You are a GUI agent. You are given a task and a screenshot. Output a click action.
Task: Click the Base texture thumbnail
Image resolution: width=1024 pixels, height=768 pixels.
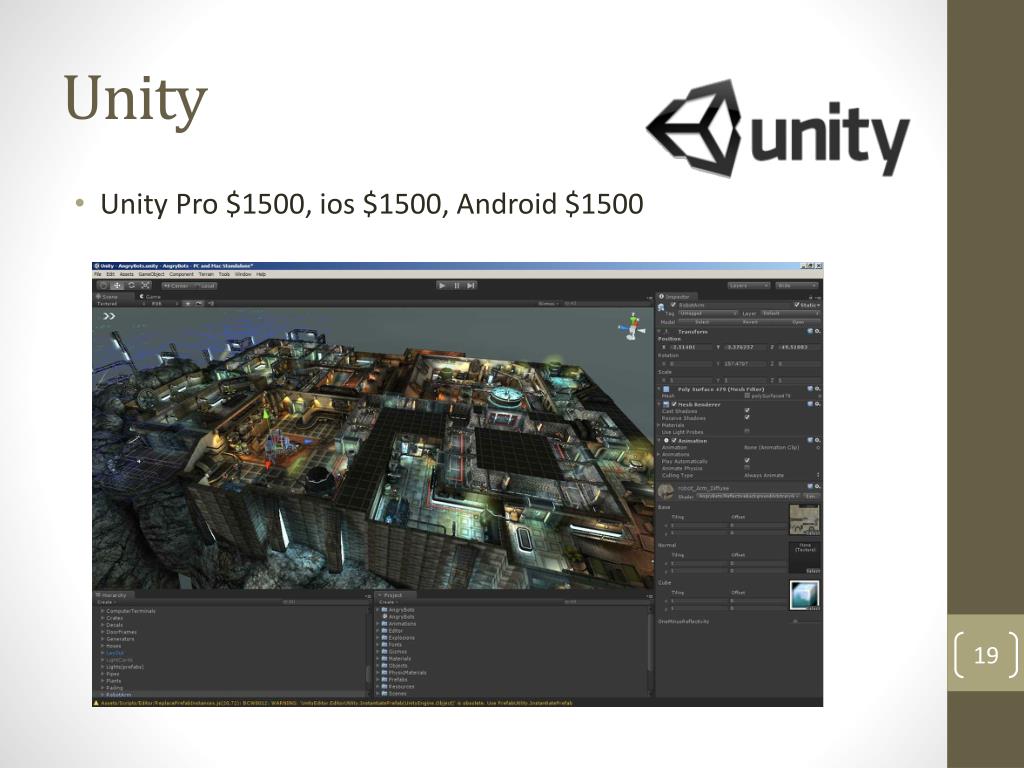pyautogui.click(x=805, y=519)
